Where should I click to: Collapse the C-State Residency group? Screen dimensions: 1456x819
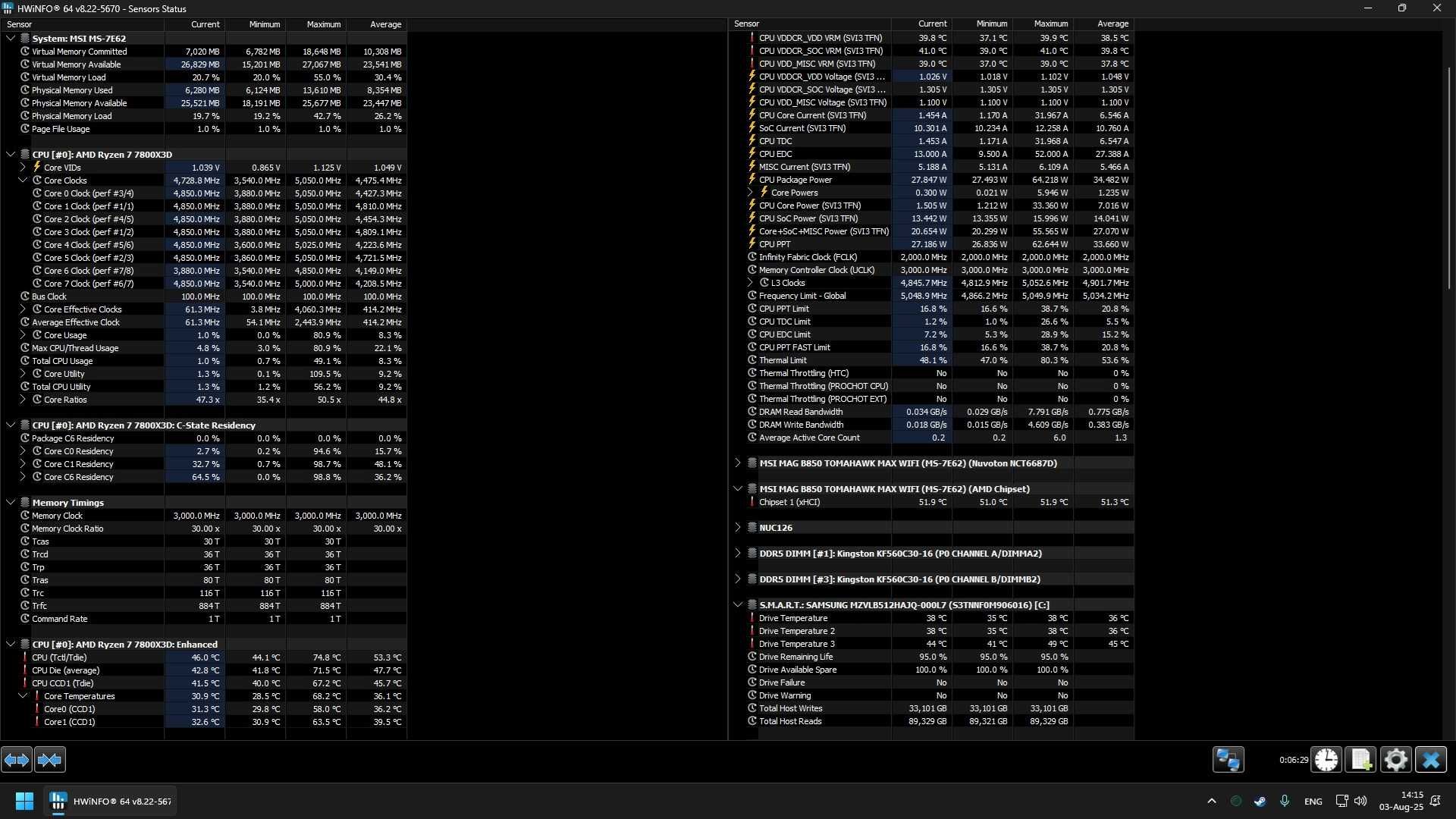coord(11,425)
